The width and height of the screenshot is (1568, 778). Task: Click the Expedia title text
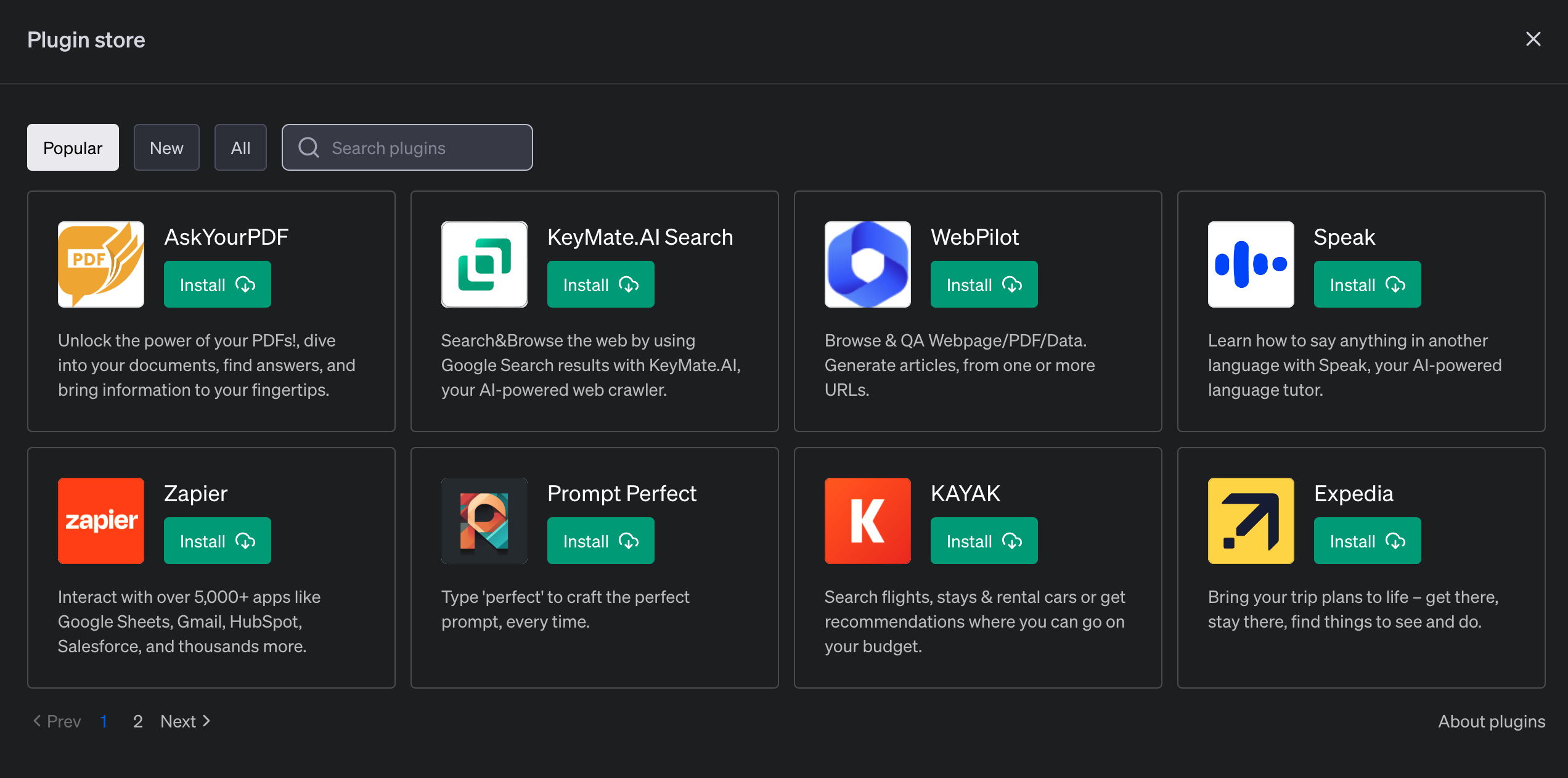1354,494
